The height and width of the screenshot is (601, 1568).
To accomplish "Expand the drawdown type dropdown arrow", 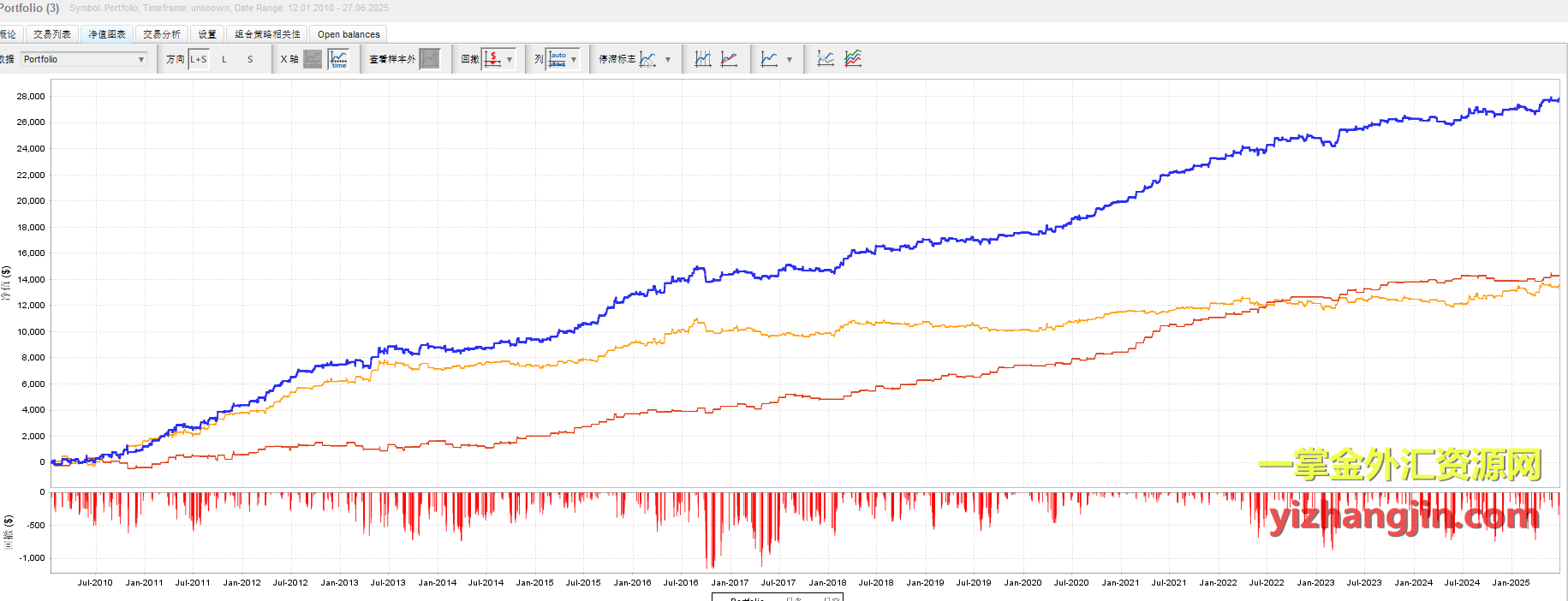I will point(510,59).
